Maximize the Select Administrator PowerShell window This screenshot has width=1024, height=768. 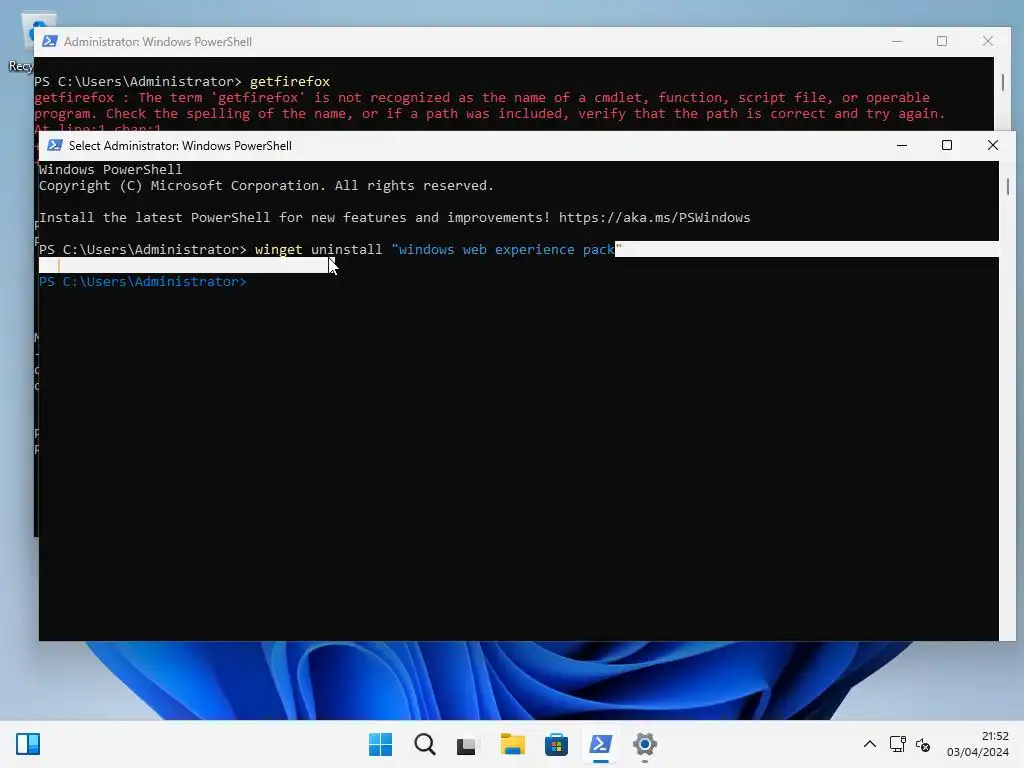tap(947, 145)
